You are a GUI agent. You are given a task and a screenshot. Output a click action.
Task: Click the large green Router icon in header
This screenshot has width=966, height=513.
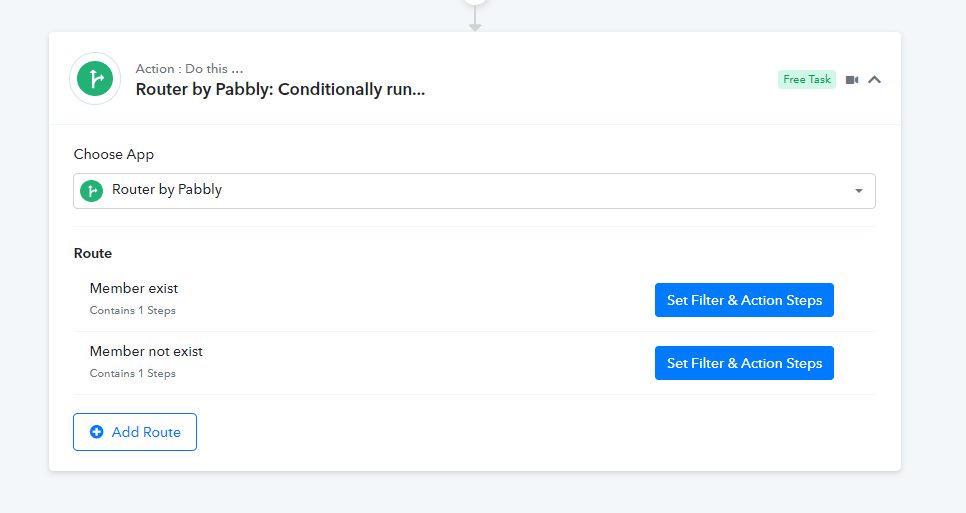pyautogui.click(x=95, y=79)
